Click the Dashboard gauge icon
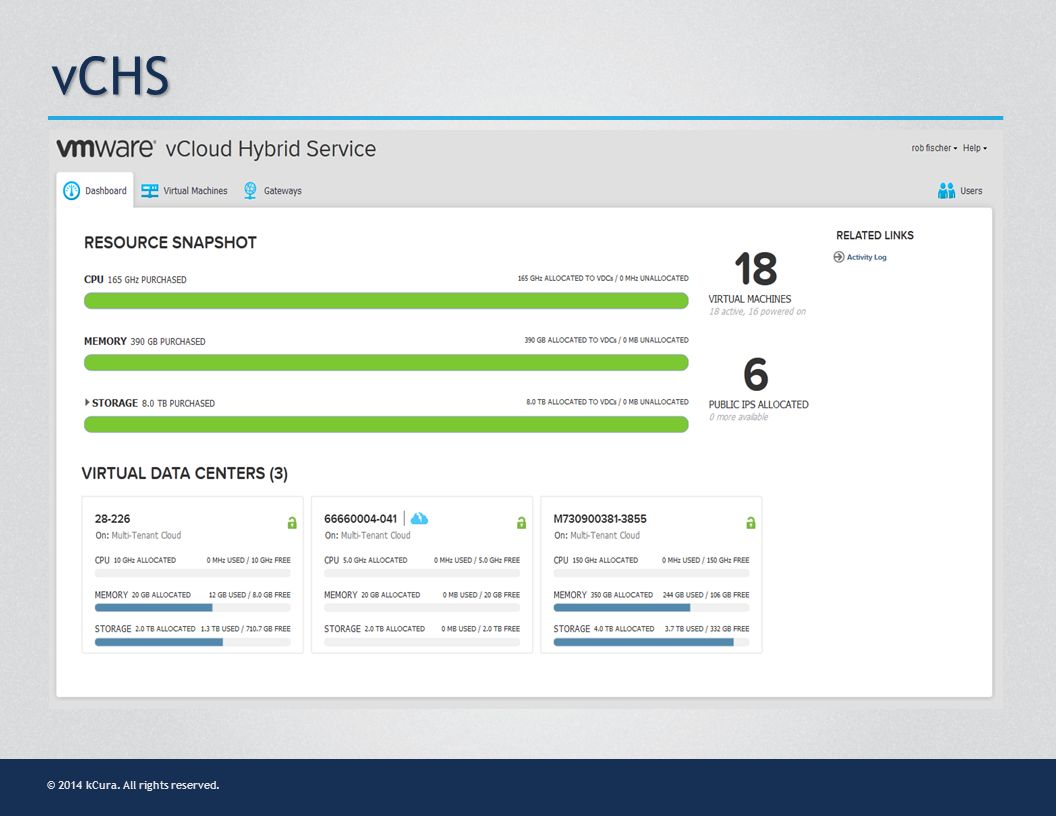This screenshot has width=1056, height=816. [x=71, y=191]
